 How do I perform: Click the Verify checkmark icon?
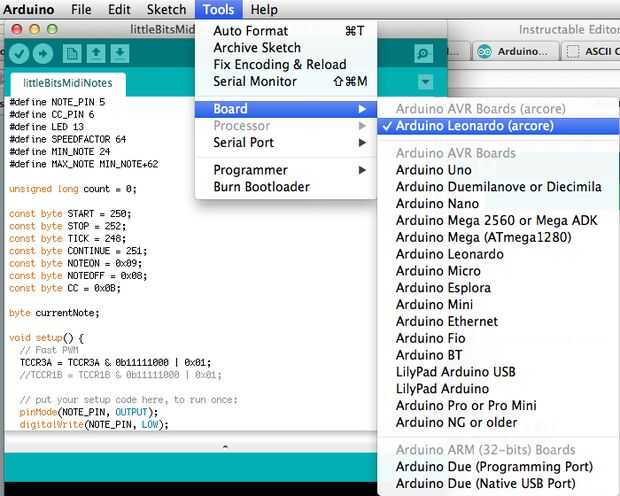point(19,53)
